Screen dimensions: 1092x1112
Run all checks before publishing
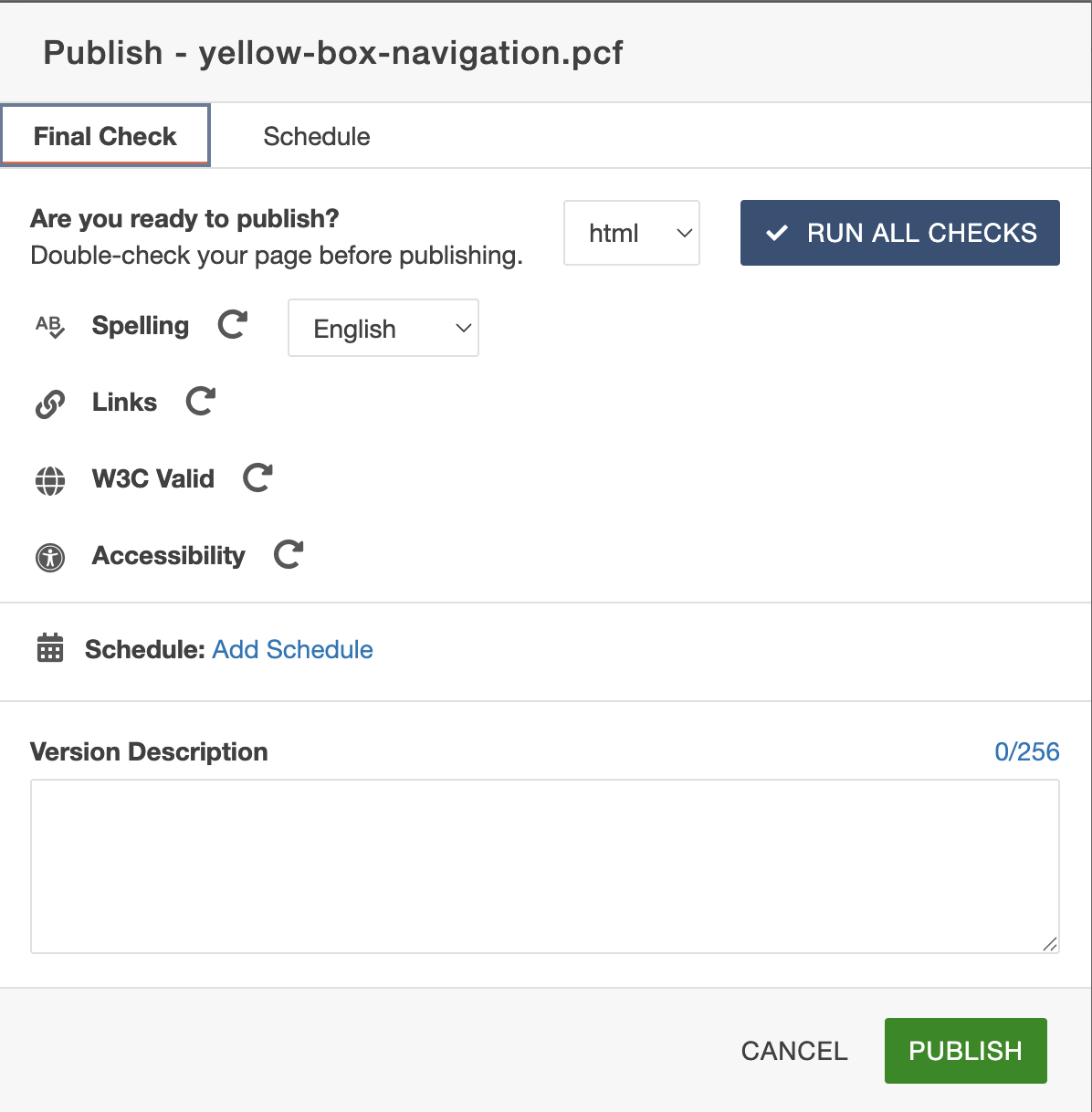click(900, 233)
